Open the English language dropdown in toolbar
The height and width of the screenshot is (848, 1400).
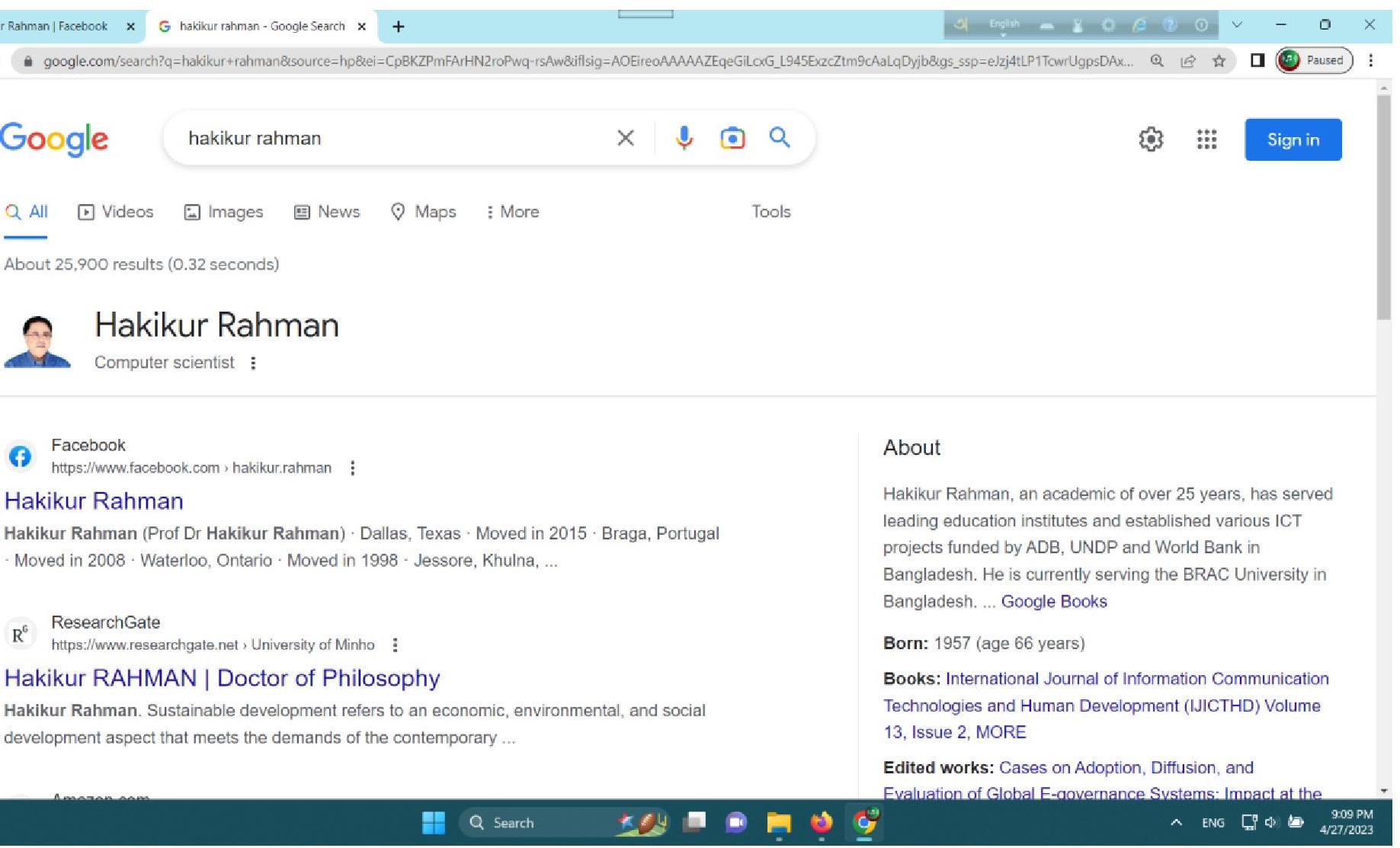pos(1004,25)
